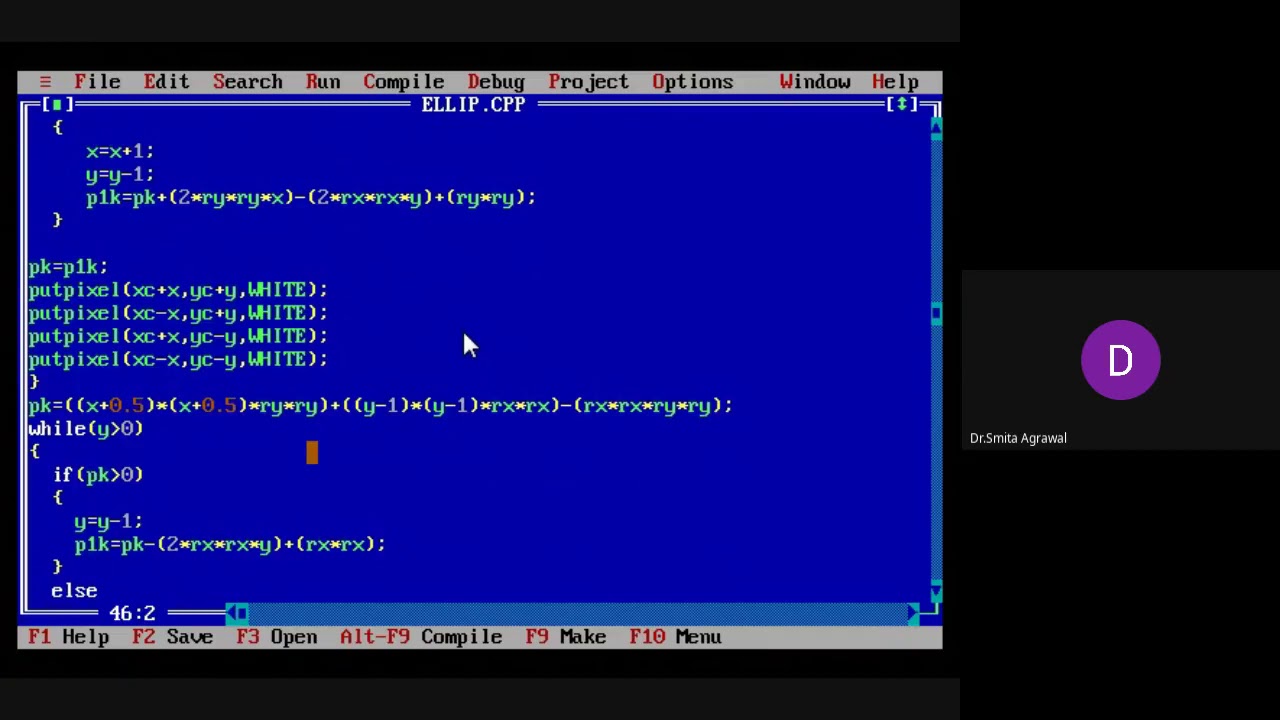The height and width of the screenshot is (720, 1280).
Task: Click the 'if(pk>0)' line
Action: click(x=98, y=475)
